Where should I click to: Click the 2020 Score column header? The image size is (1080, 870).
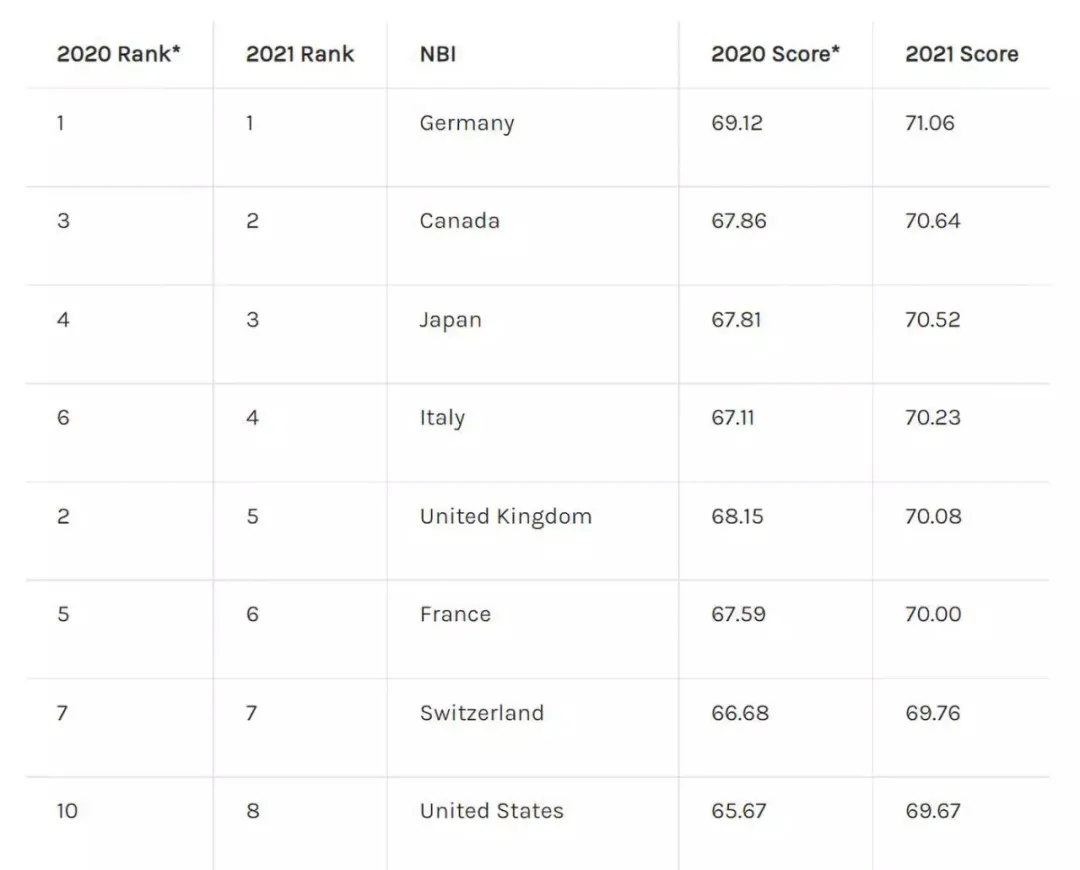[x=775, y=54]
